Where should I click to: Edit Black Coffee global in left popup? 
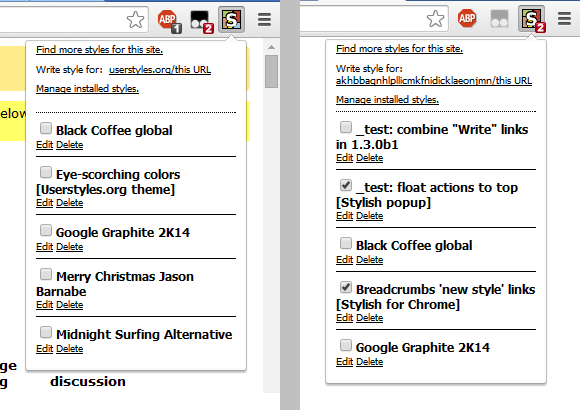tap(44, 145)
